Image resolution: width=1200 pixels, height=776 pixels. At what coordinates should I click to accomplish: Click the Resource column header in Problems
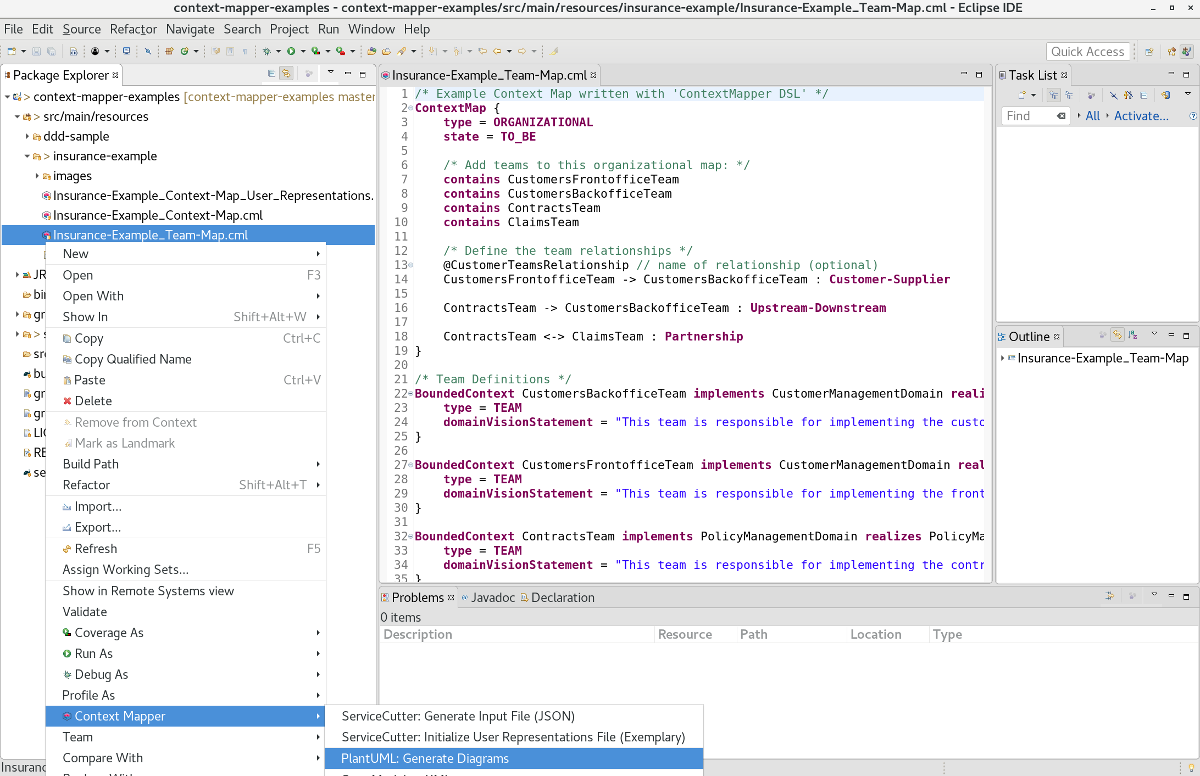694,634
